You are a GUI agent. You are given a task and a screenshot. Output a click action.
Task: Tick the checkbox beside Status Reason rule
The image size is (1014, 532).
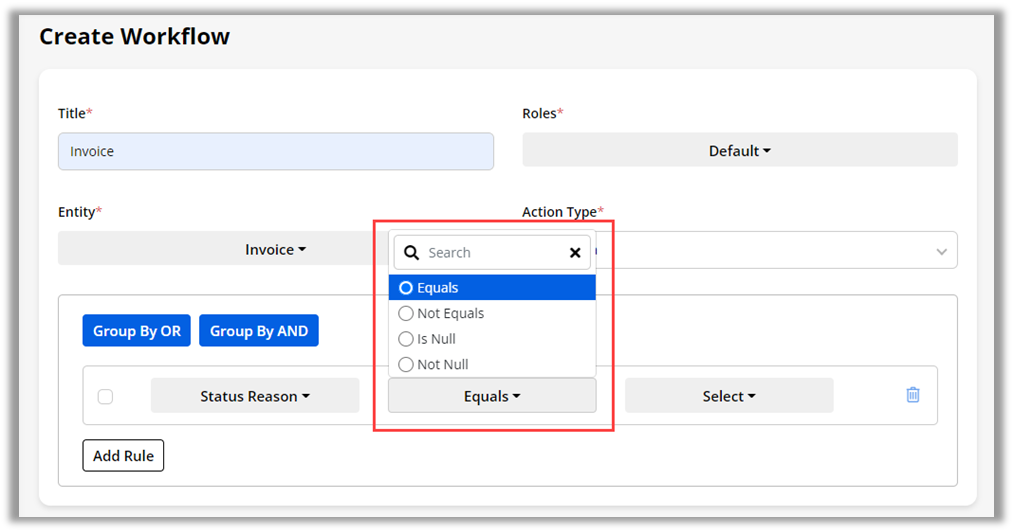[x=105, y=397]
